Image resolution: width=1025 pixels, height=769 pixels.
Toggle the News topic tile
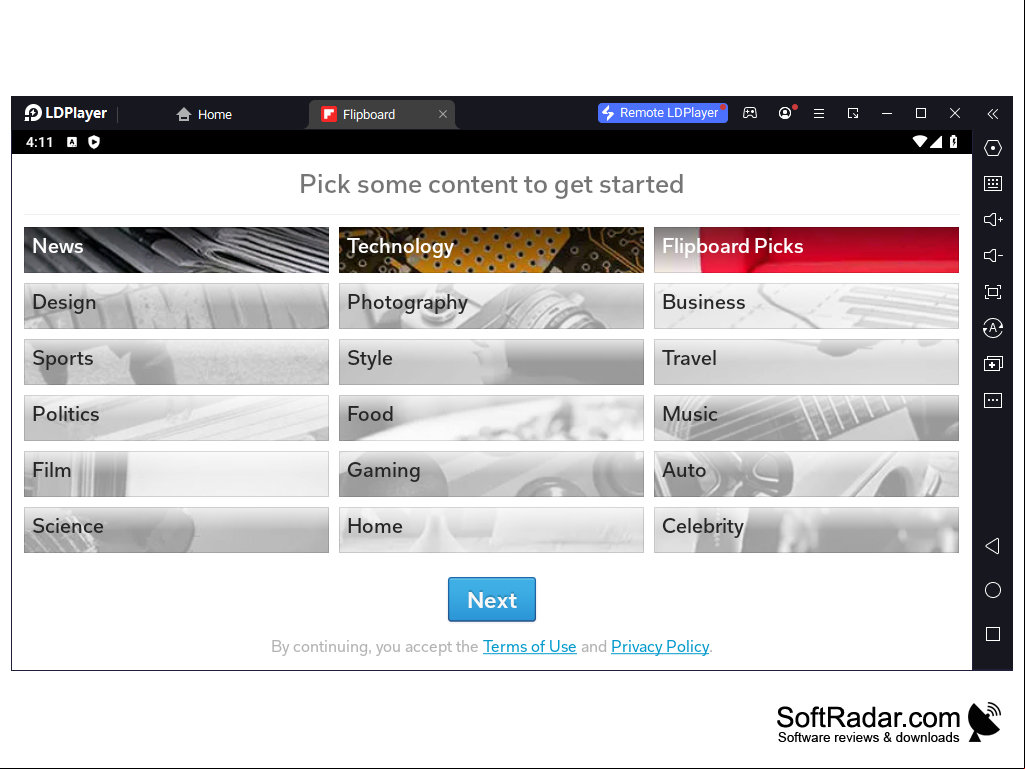click(x=176, y=250)
